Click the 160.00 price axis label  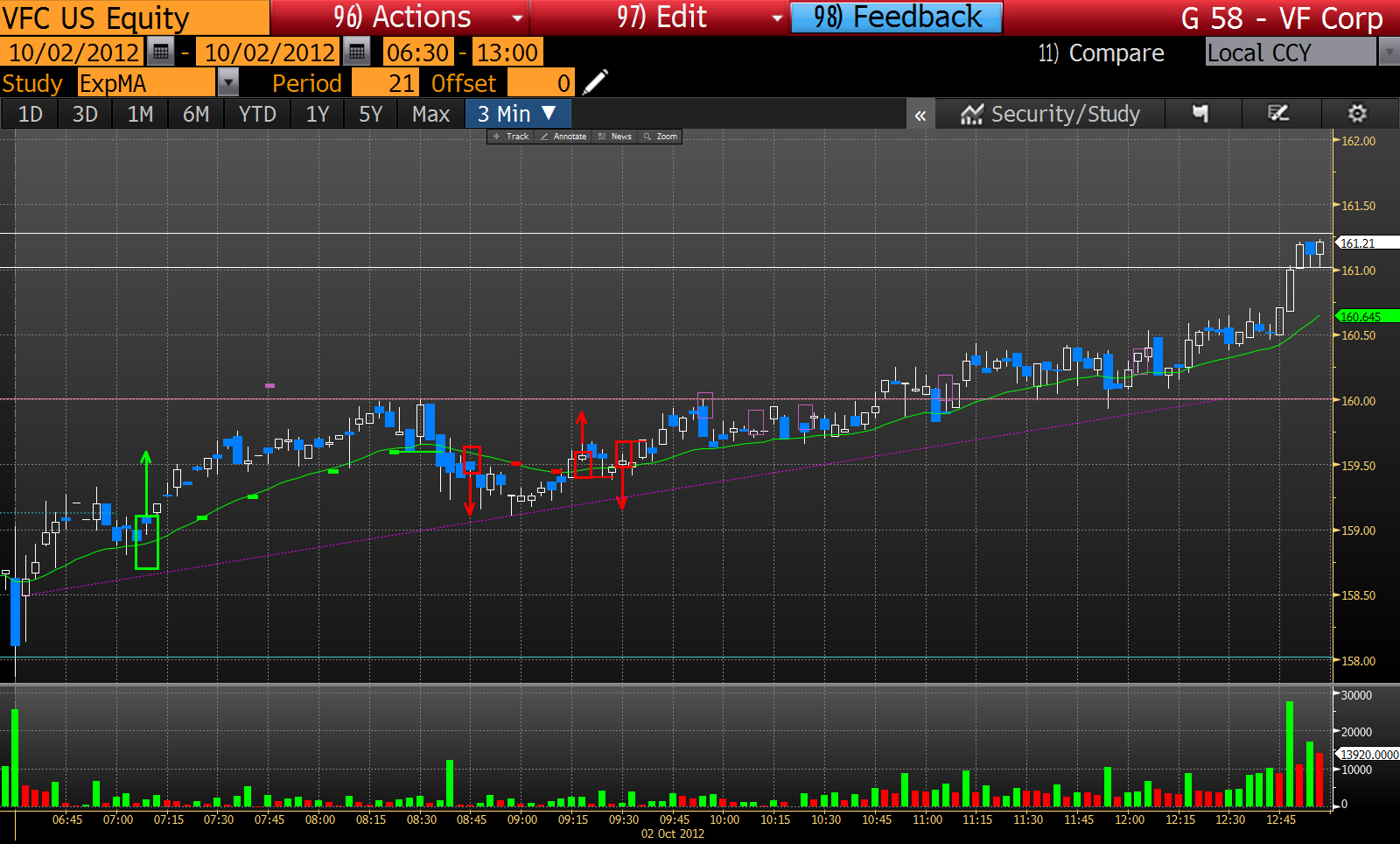click(x=1358, y=401)
